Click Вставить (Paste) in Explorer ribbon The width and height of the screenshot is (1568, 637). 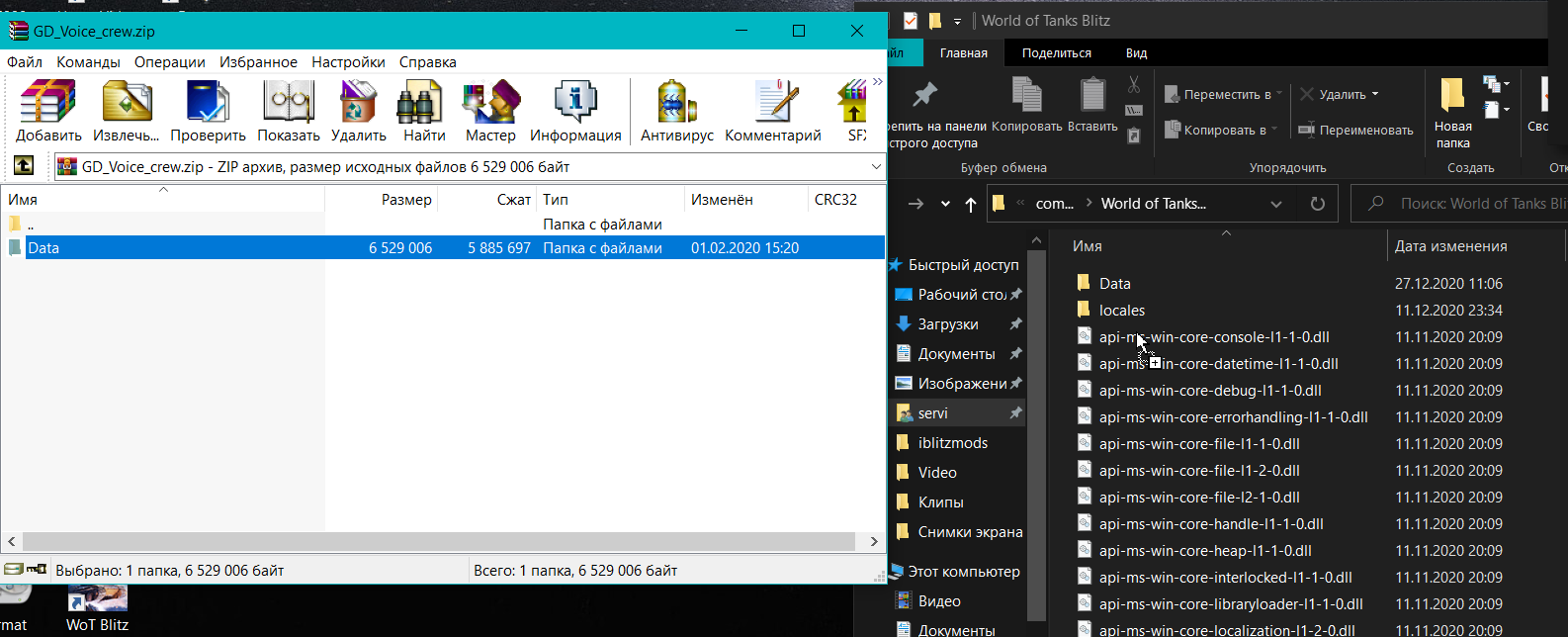[1092, 105]
